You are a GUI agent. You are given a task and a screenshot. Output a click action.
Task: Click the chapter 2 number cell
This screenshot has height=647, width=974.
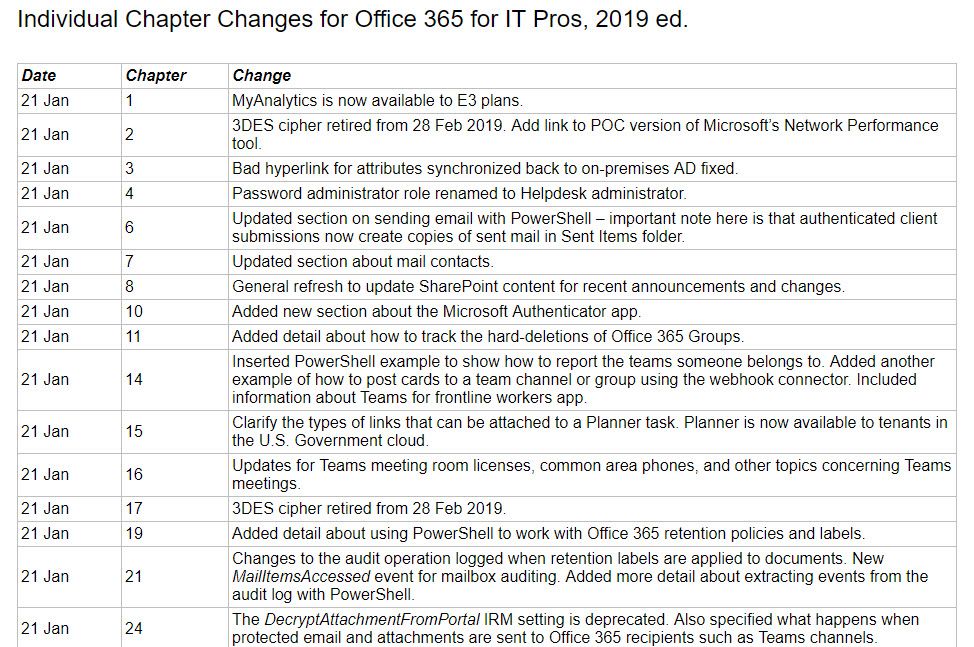(175, 135)
